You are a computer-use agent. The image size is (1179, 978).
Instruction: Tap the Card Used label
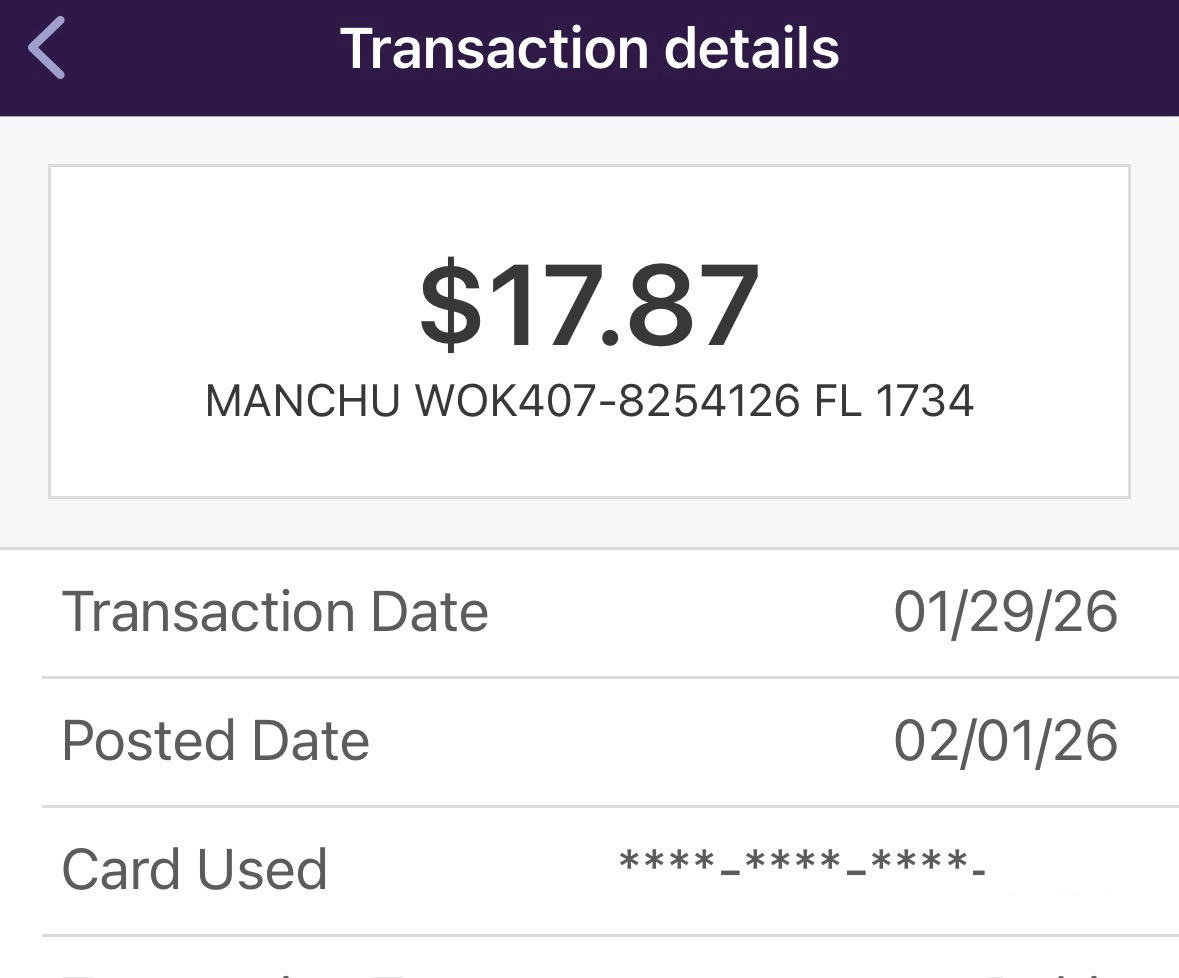pos(195,869)
